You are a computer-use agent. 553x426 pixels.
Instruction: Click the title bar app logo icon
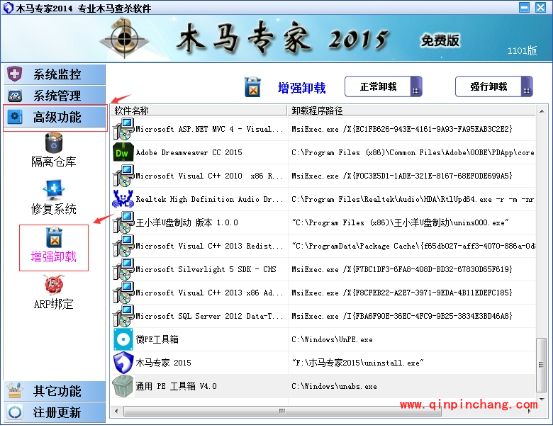8,7
